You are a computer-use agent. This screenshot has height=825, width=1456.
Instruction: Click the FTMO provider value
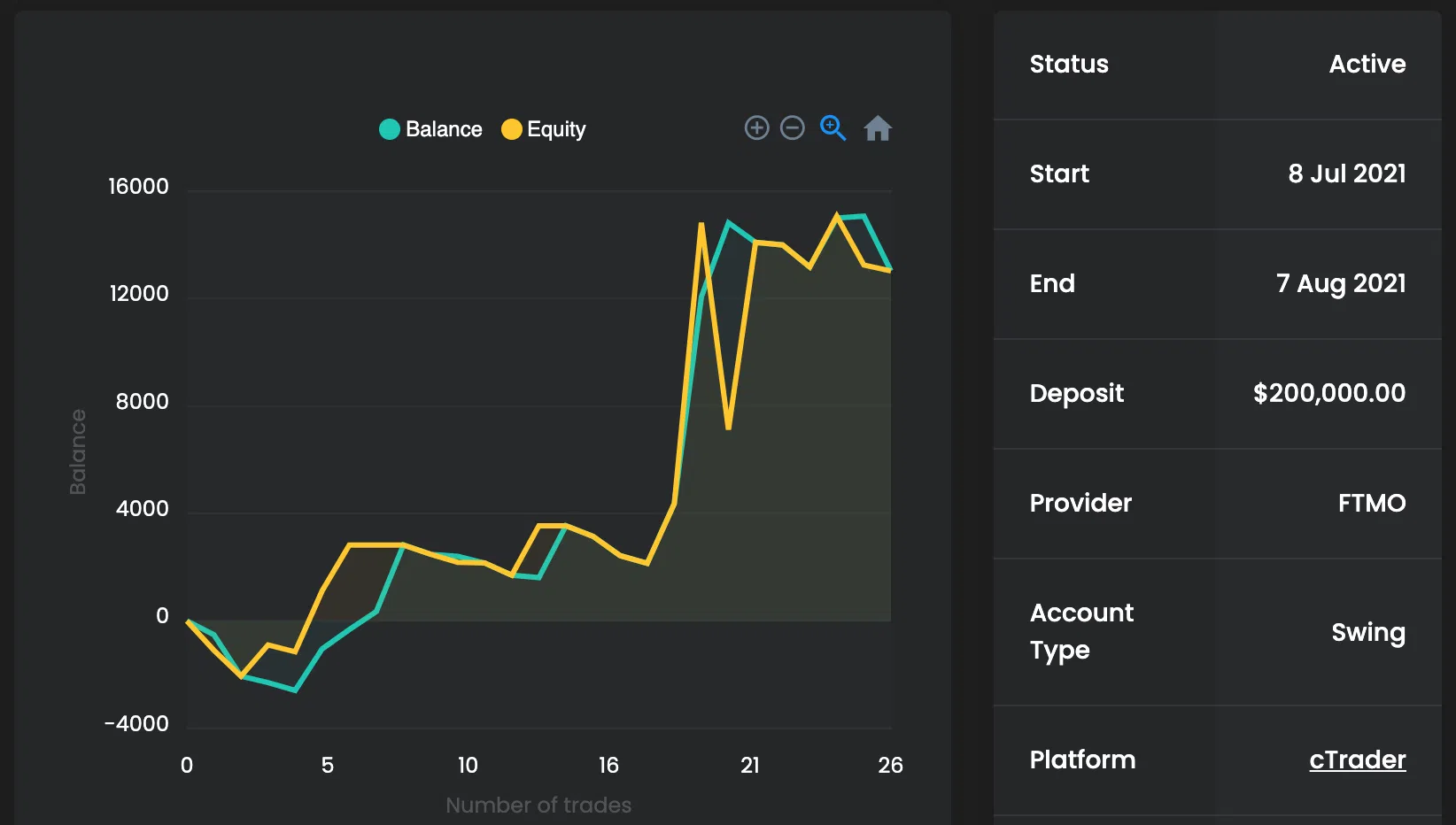tap(1371, 503)
